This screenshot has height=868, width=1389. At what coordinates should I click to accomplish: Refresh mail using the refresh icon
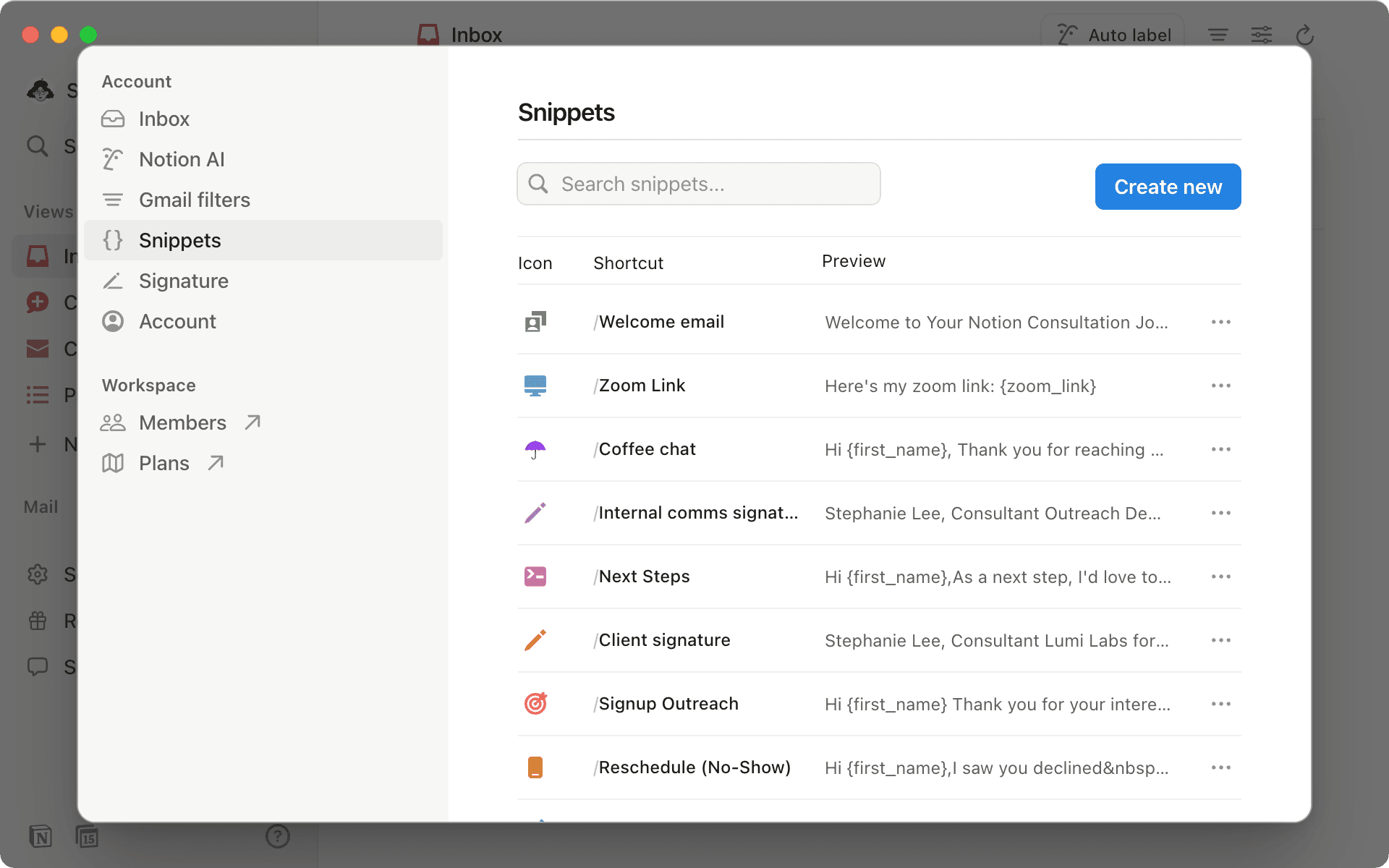point(1304,34)
